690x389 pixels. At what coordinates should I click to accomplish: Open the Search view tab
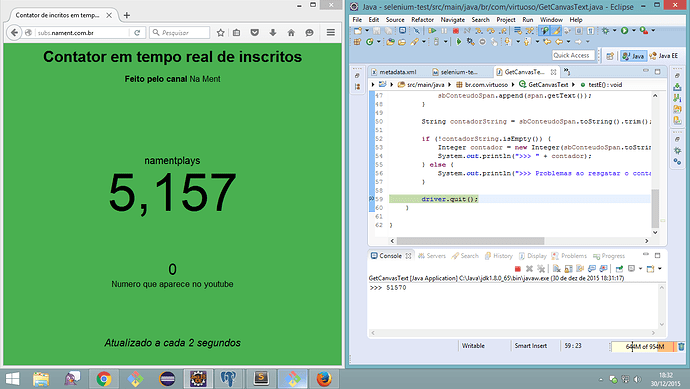click(465, 256)
